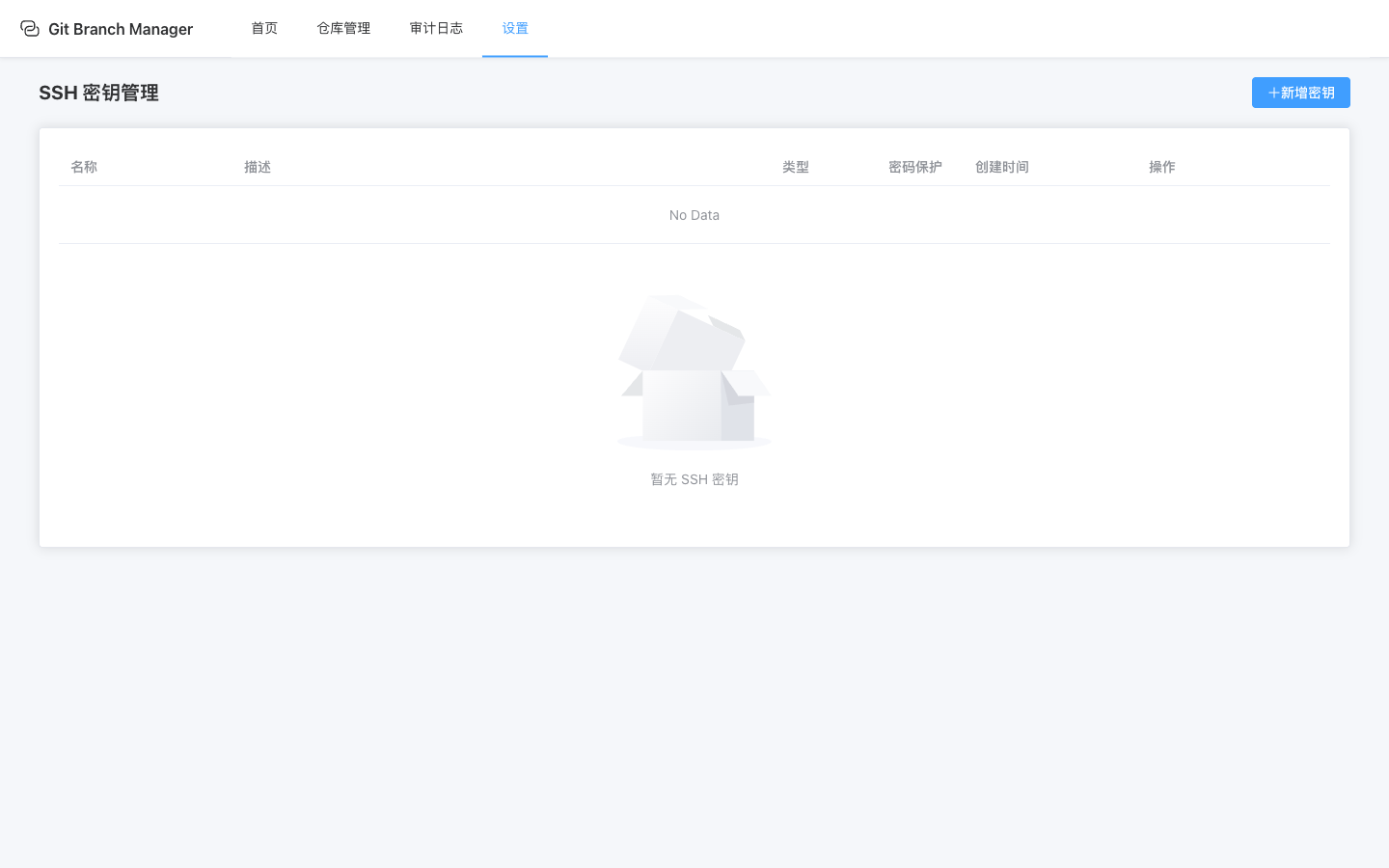Click the 新增密钥 button

click(x=1300, y=93)
